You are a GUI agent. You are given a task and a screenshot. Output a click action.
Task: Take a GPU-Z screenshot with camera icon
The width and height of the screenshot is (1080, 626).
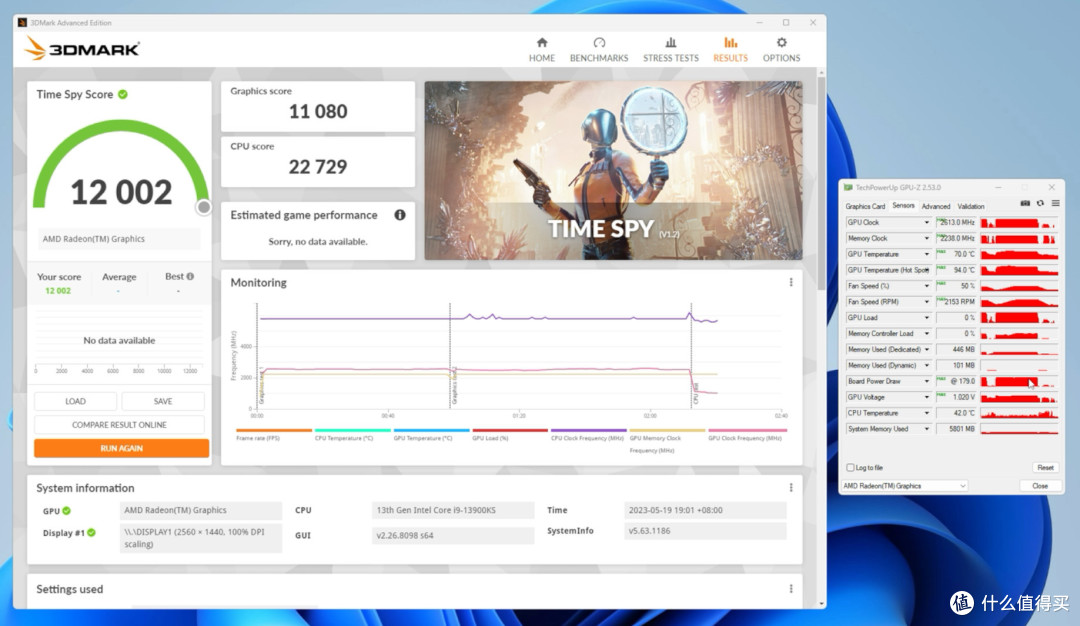(x=1025, y=204)
